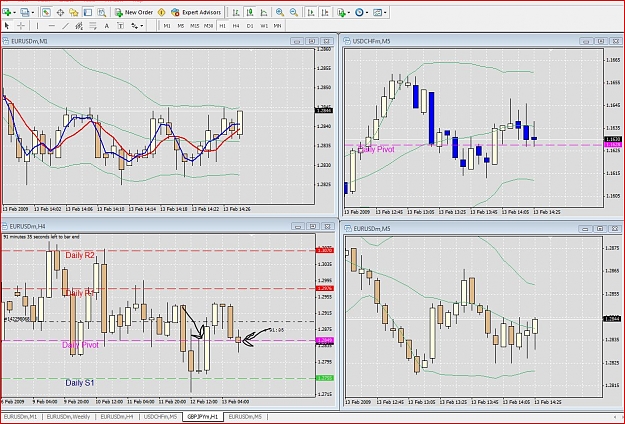
Task: Minimize the USDCHFm,M5 chart window
Action: pyautogui.click(x=586, y=41)
